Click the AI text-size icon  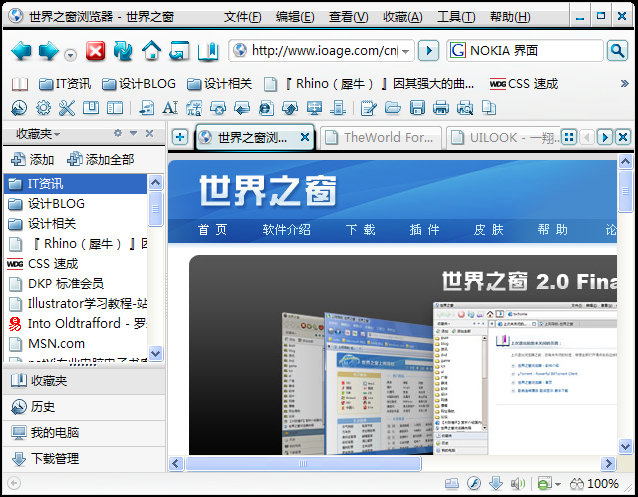pyautogui.click(x=170, y=108)
